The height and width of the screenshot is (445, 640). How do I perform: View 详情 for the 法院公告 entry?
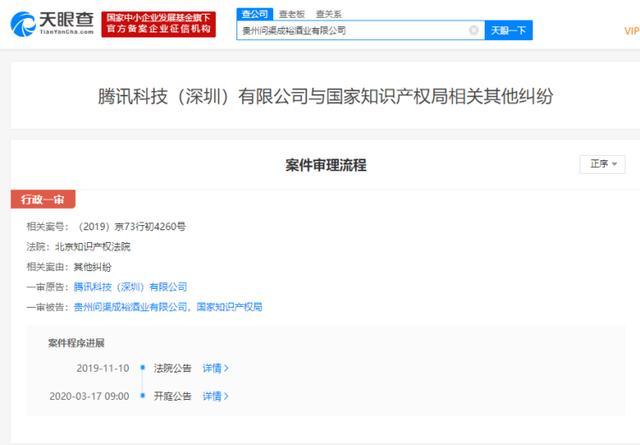tap(211, 368)
